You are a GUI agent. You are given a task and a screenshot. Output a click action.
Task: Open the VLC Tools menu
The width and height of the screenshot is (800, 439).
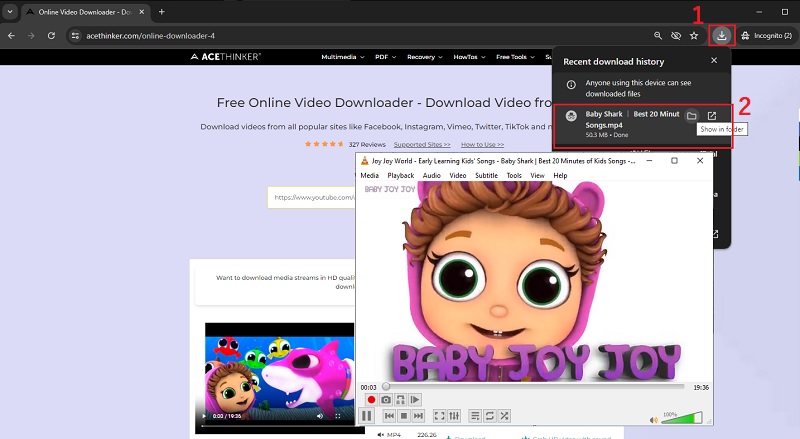pyautogui.click(x=514, y=175)
